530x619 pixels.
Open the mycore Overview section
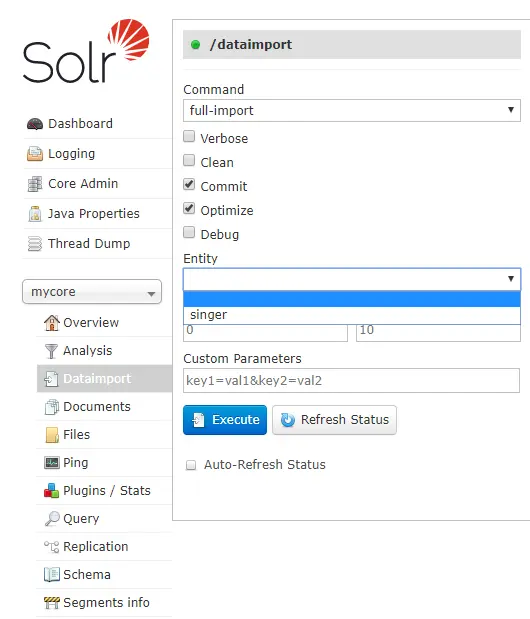pyautogui.click(x=91, y=323)
